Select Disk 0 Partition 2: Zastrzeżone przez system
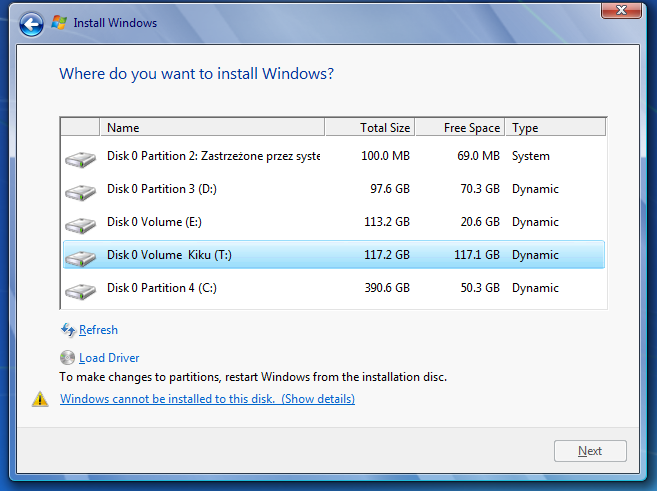657x491 pixels. (334, 156)
